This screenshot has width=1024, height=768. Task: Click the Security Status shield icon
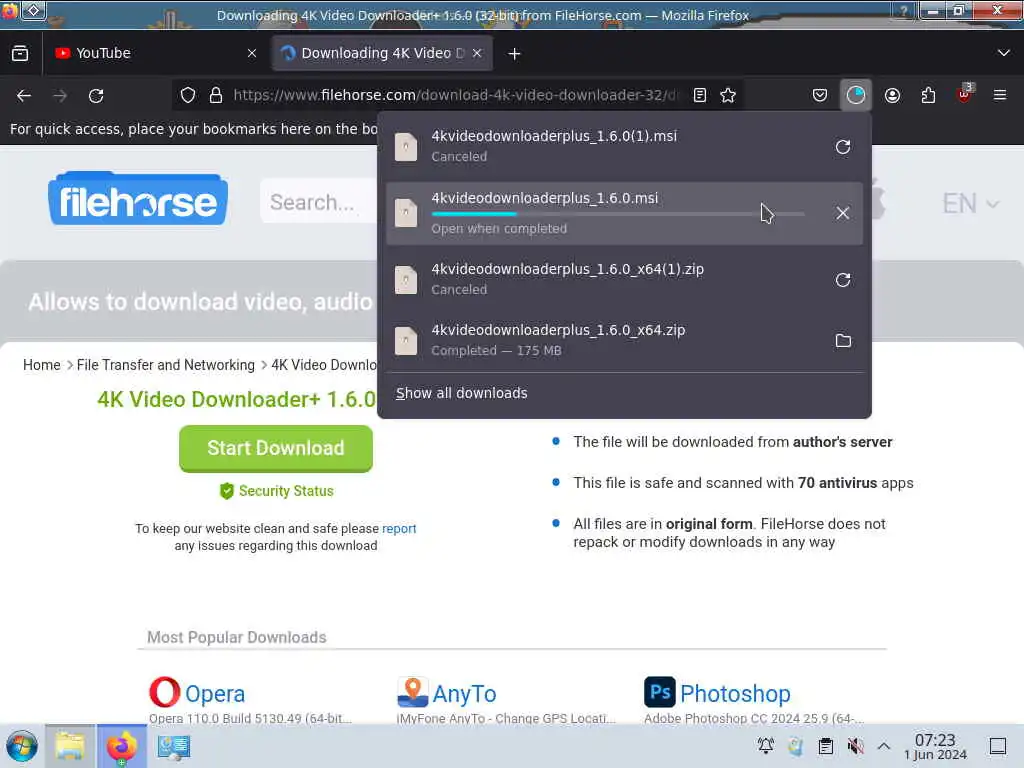tap(227, 491)
